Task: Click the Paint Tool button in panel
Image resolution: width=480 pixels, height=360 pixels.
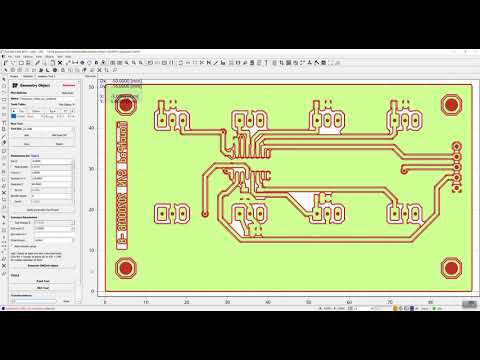Action: click(x=43, y=281)
